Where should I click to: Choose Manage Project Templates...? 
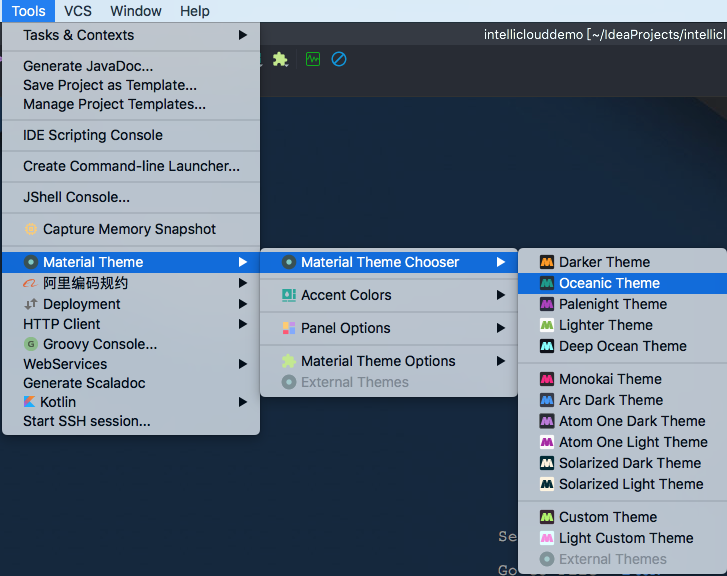115,104
